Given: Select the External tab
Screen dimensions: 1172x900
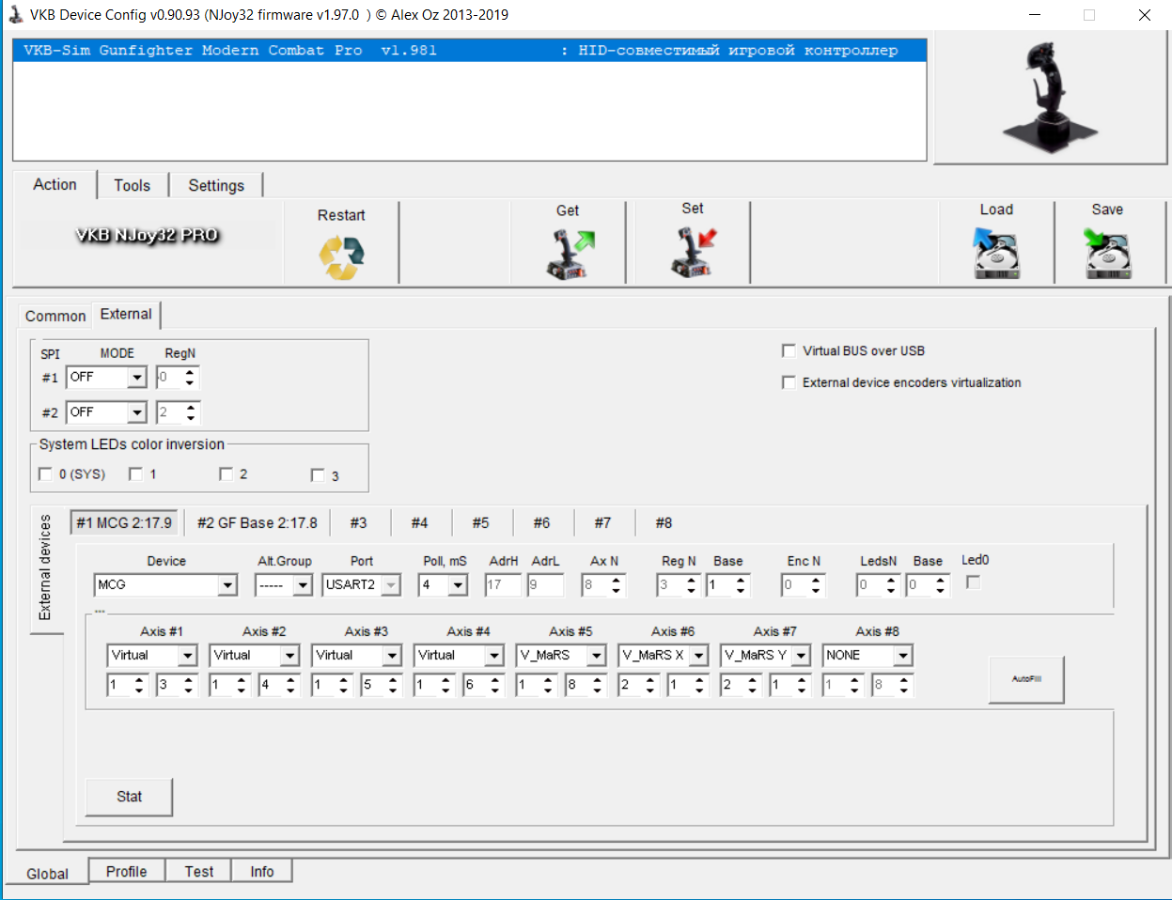Looking at the screenshot, I should coord(126,314).
